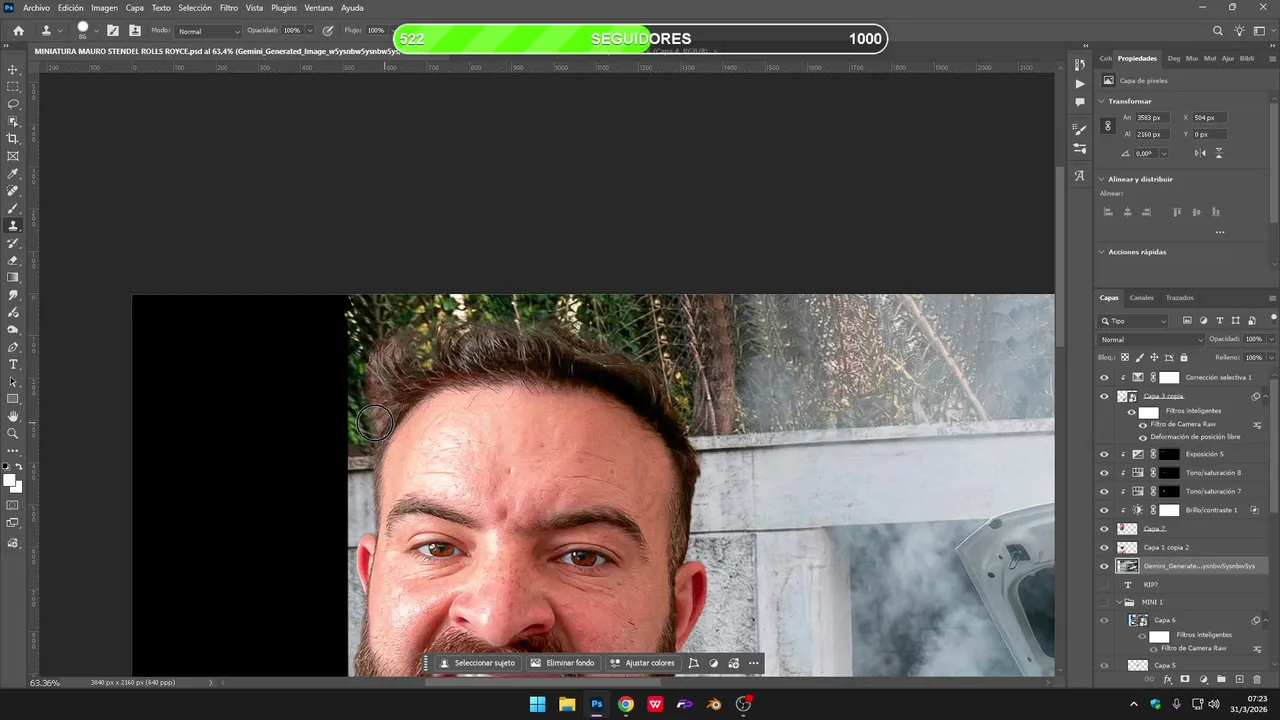Collapse the Transformar section
This screenshot has height=720, width=1280.
[1102, 101]
